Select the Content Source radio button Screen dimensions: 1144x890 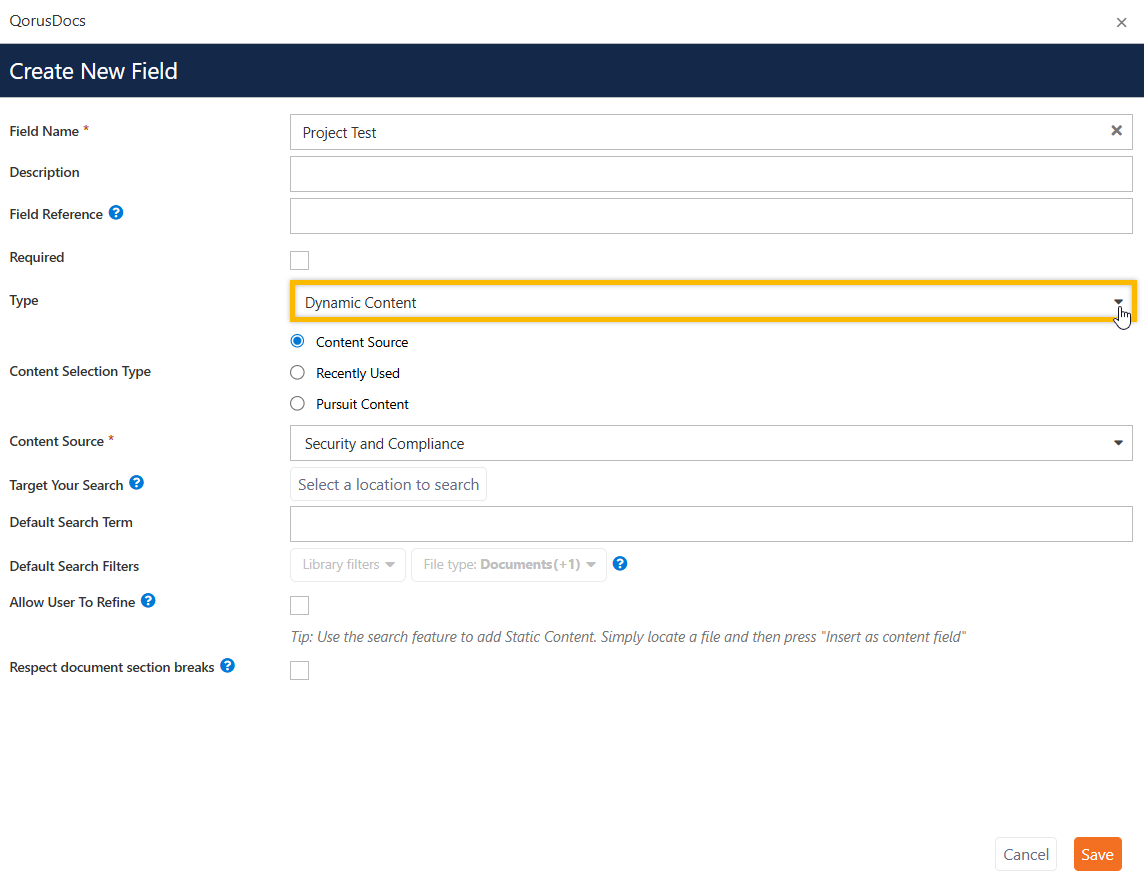tap(297, 342)
